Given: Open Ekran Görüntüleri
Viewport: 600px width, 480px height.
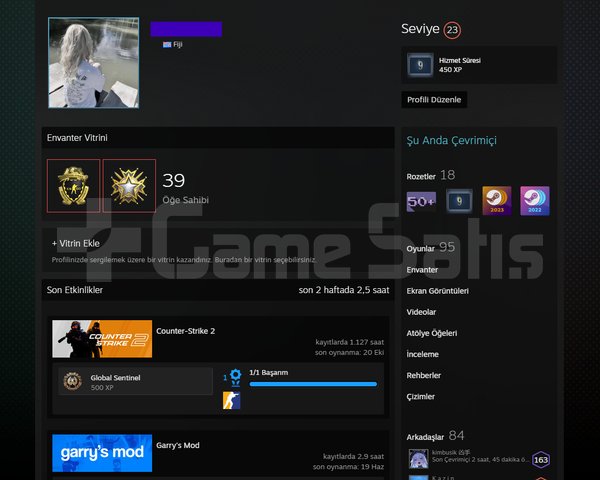Looking at the screenshot, I should [437, 291].
